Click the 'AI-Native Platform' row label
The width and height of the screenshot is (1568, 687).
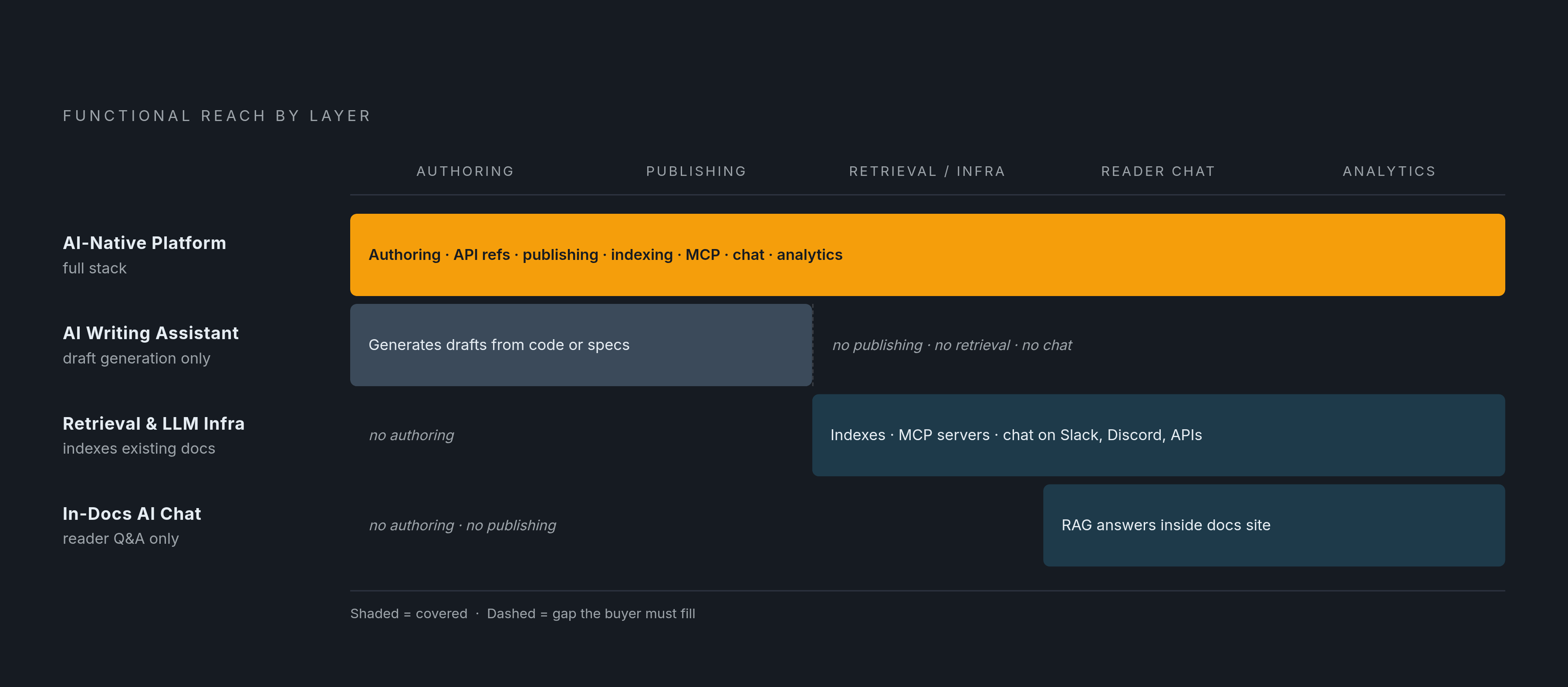tap(144, 243)
